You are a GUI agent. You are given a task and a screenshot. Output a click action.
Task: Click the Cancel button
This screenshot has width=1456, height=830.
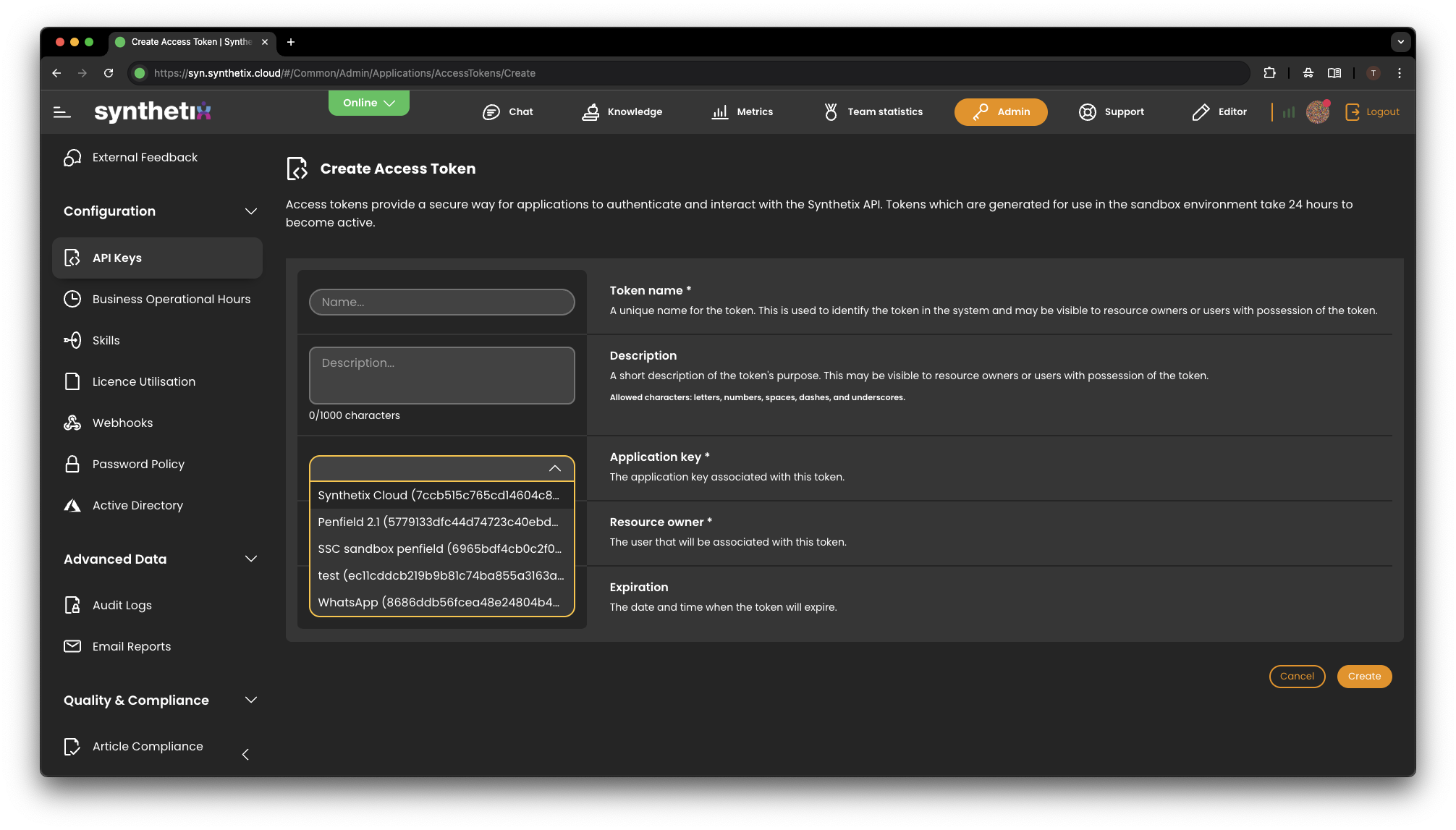click(x=1297, y=677)
